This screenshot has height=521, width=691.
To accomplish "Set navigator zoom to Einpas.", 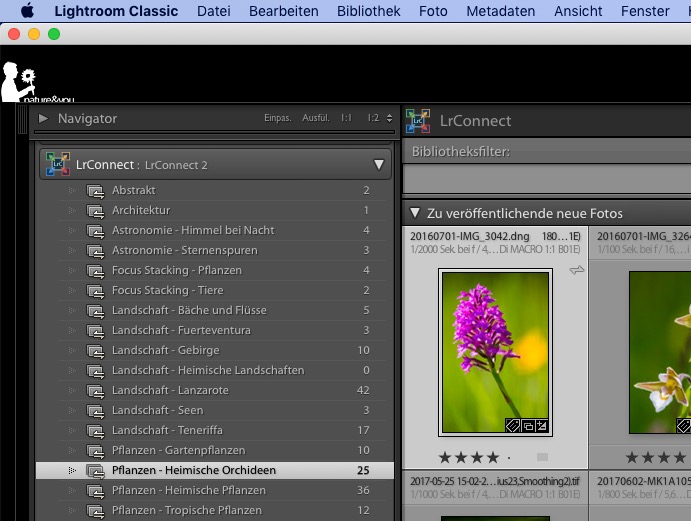I will point(278,118).
